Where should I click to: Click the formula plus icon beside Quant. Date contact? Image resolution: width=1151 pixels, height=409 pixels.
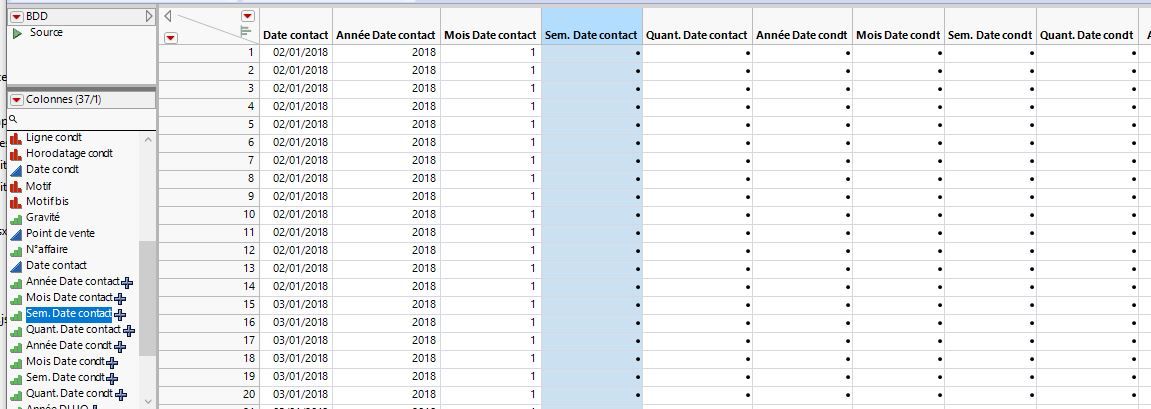pos(128,330)
